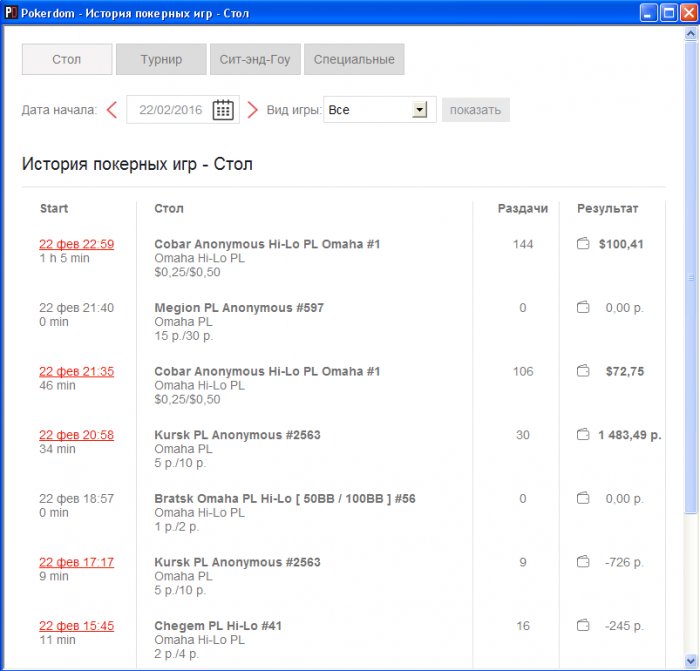Click wallet icon in Bratsk #56 row
The image size is (700, 671).
coord(583,498)
